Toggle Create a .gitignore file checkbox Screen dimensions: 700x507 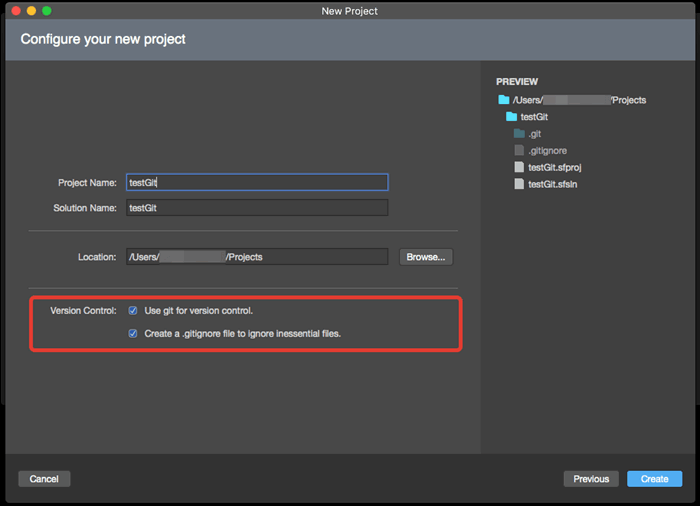click(x=133, y=333)
